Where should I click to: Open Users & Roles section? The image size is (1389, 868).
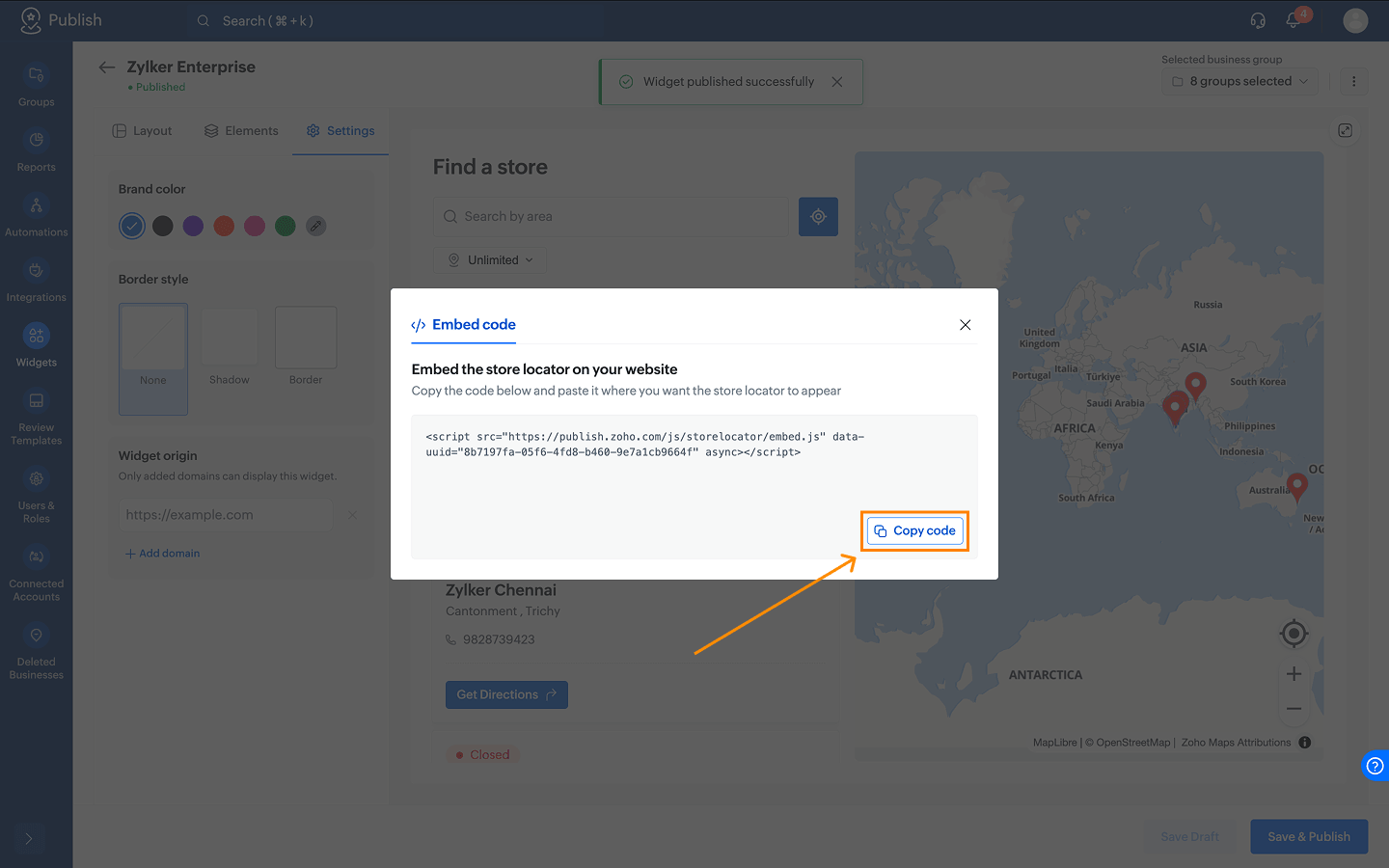click(36, 497)
